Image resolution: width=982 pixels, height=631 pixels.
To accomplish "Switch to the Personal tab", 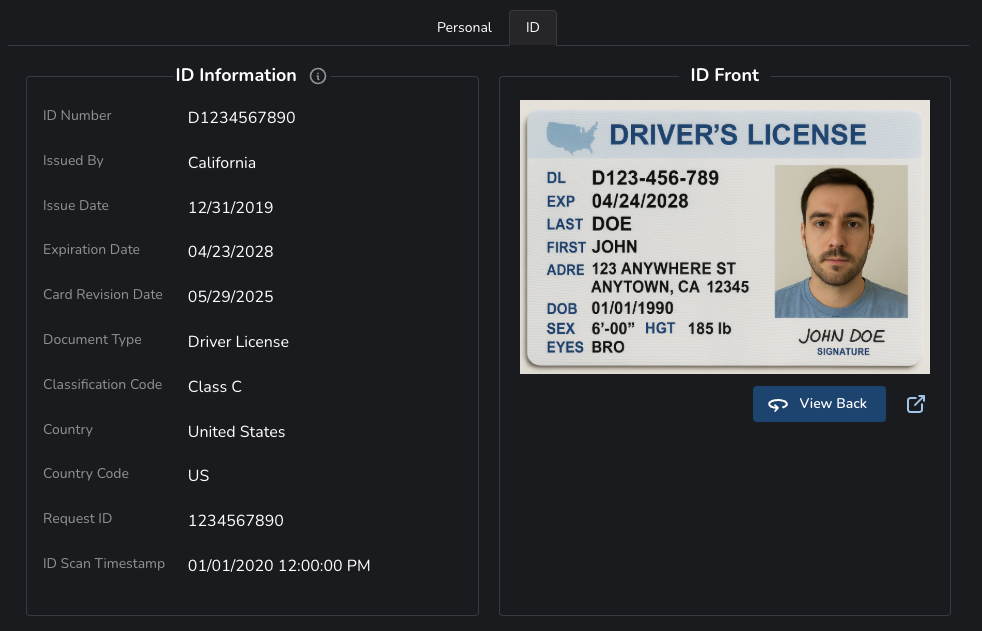I will (464, 27).
